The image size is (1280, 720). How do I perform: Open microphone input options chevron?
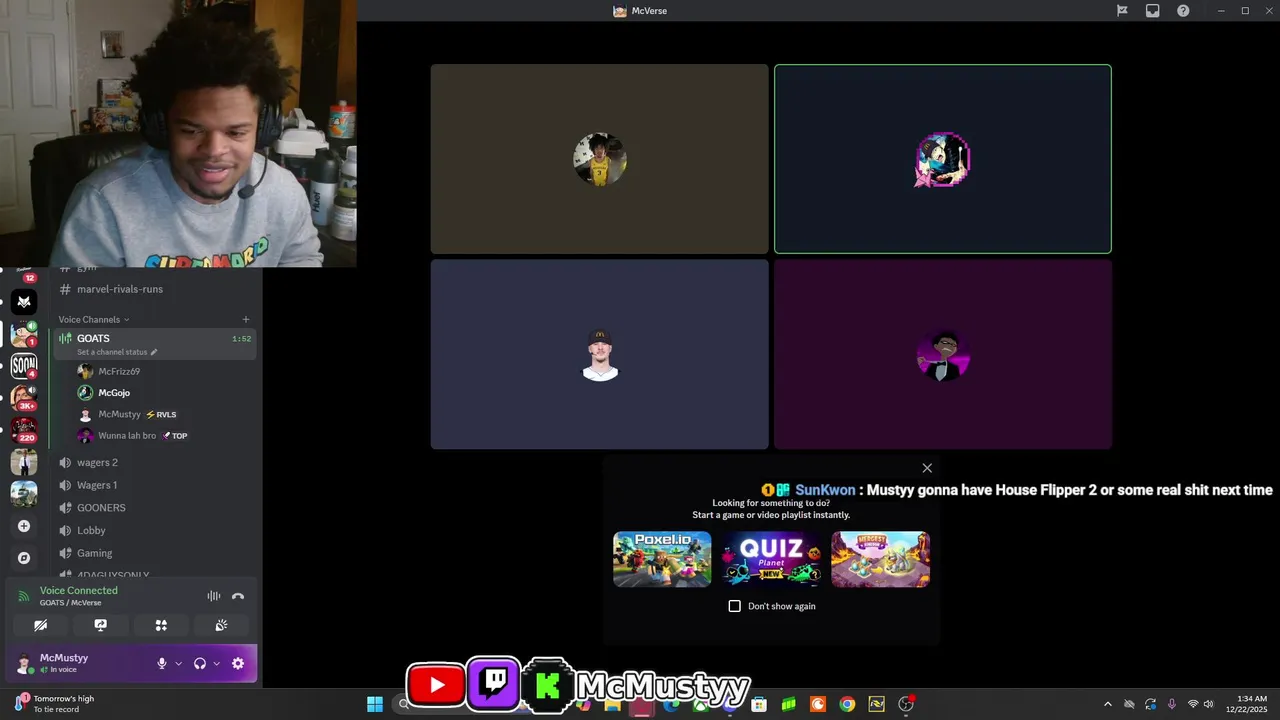click(x=179, y=664)
